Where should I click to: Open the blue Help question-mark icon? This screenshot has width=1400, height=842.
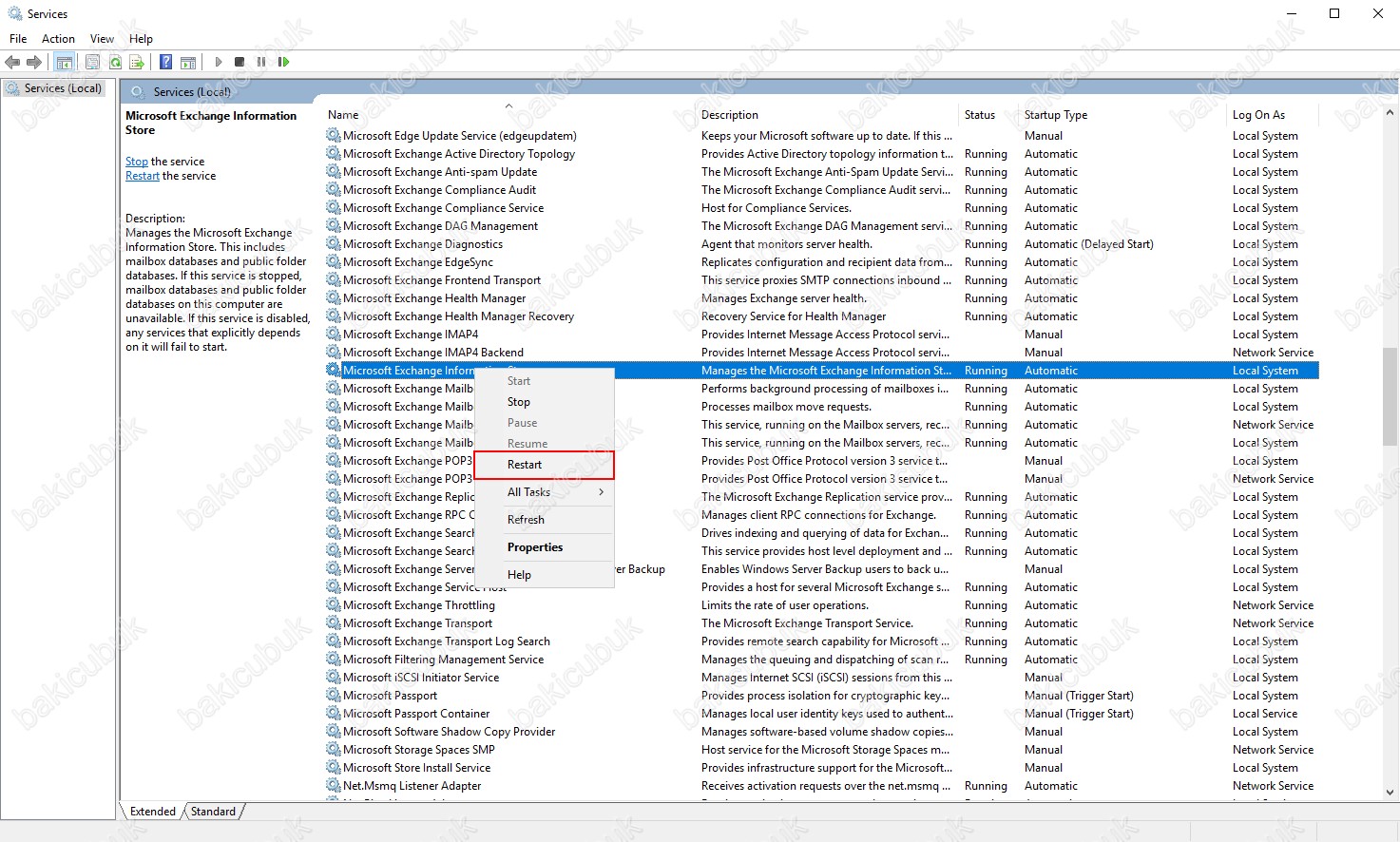165,62
